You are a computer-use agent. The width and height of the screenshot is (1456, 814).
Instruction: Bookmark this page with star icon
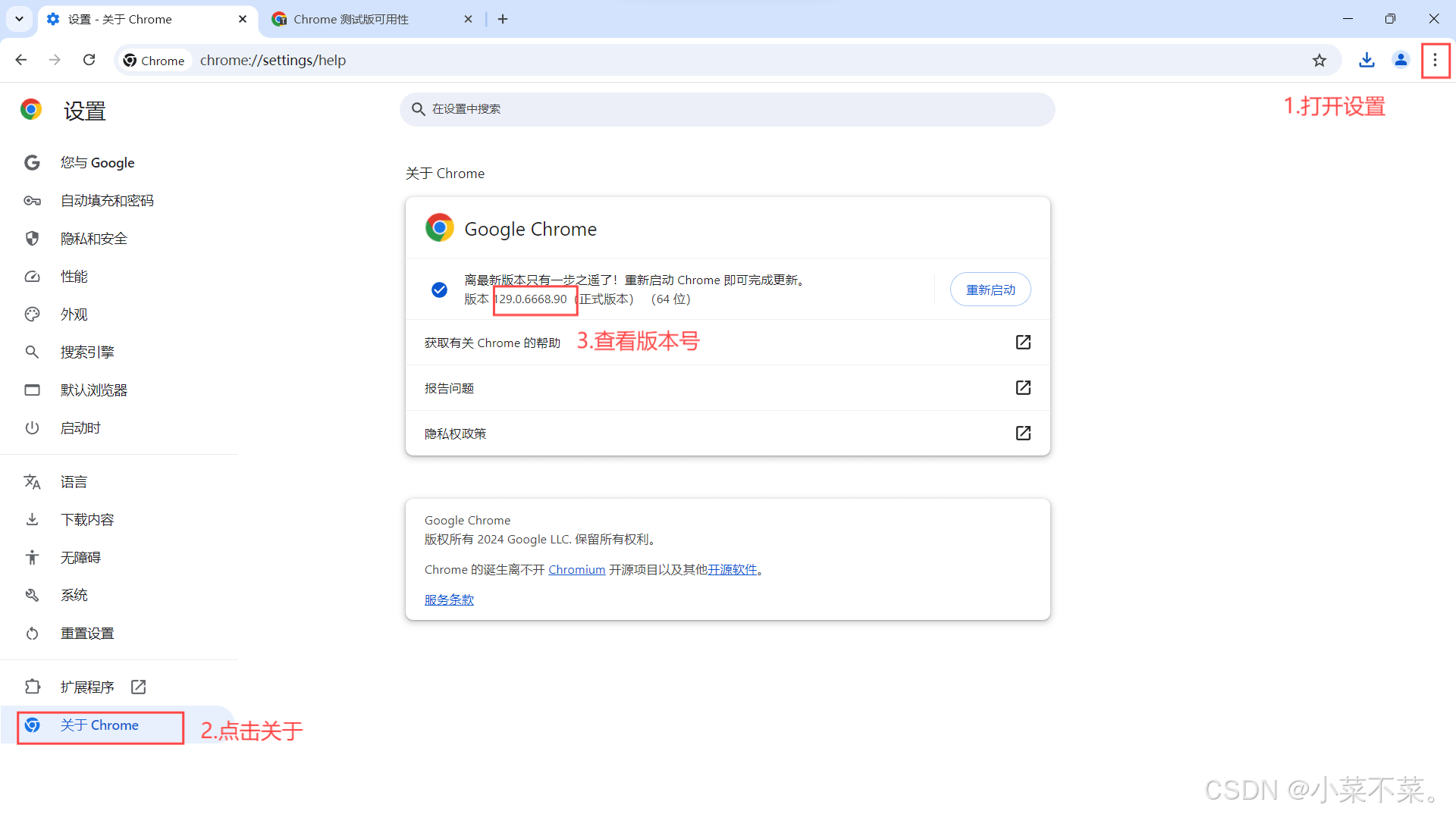(1319, 60)
